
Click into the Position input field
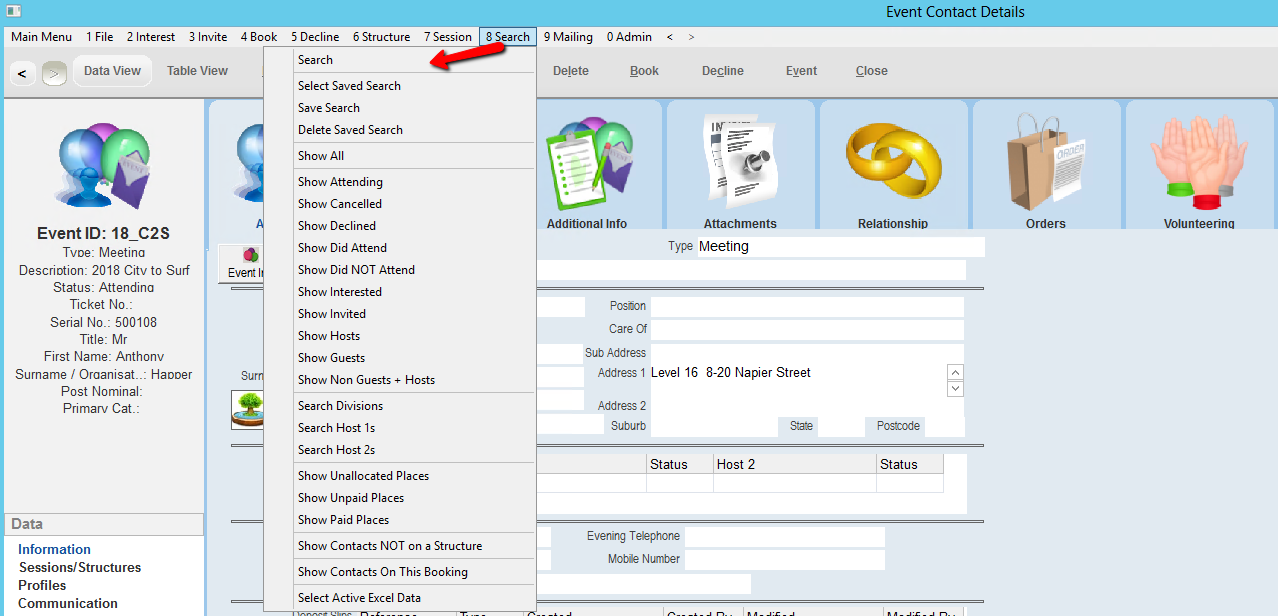(x=806, y=306)
